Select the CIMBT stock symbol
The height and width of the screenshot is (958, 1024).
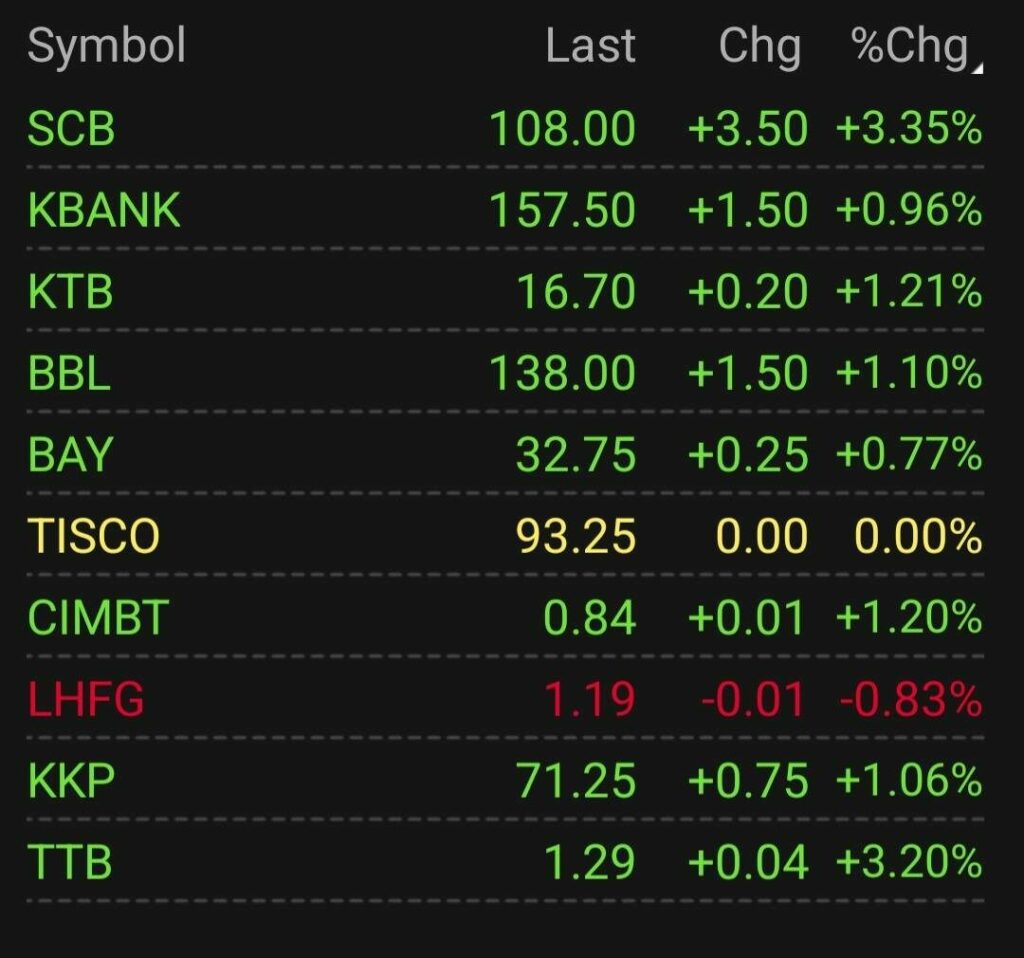pyautogui.click(x=97, y=618)
